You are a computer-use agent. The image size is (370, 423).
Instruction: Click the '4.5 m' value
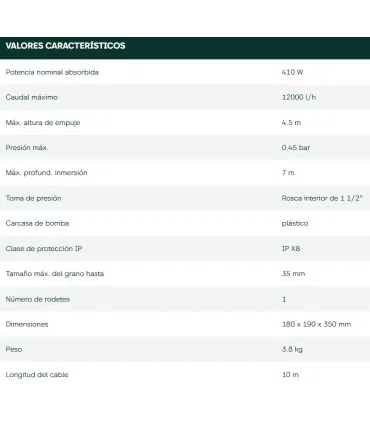[291, 122]
